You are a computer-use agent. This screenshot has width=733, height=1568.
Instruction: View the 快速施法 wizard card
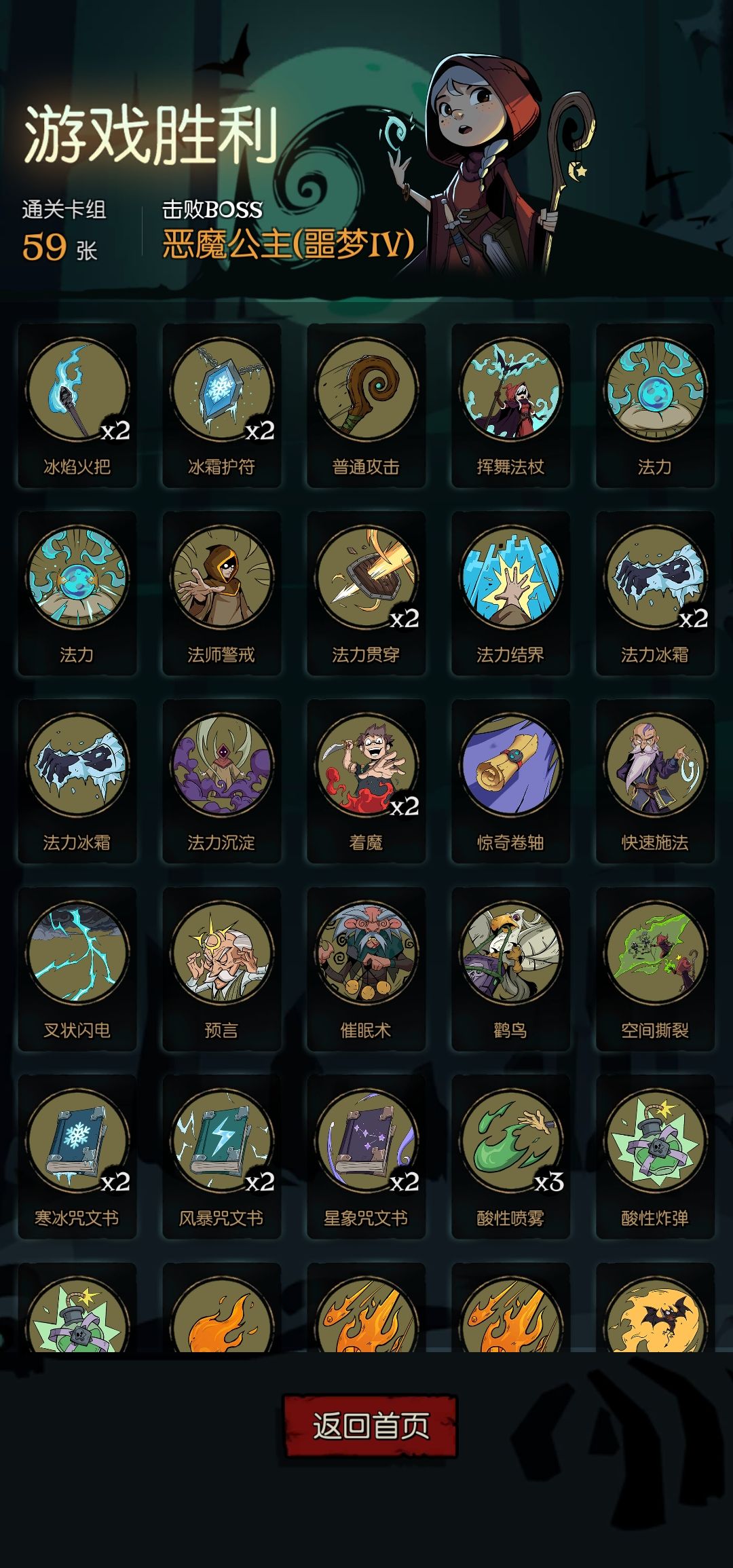coord(656,781)
